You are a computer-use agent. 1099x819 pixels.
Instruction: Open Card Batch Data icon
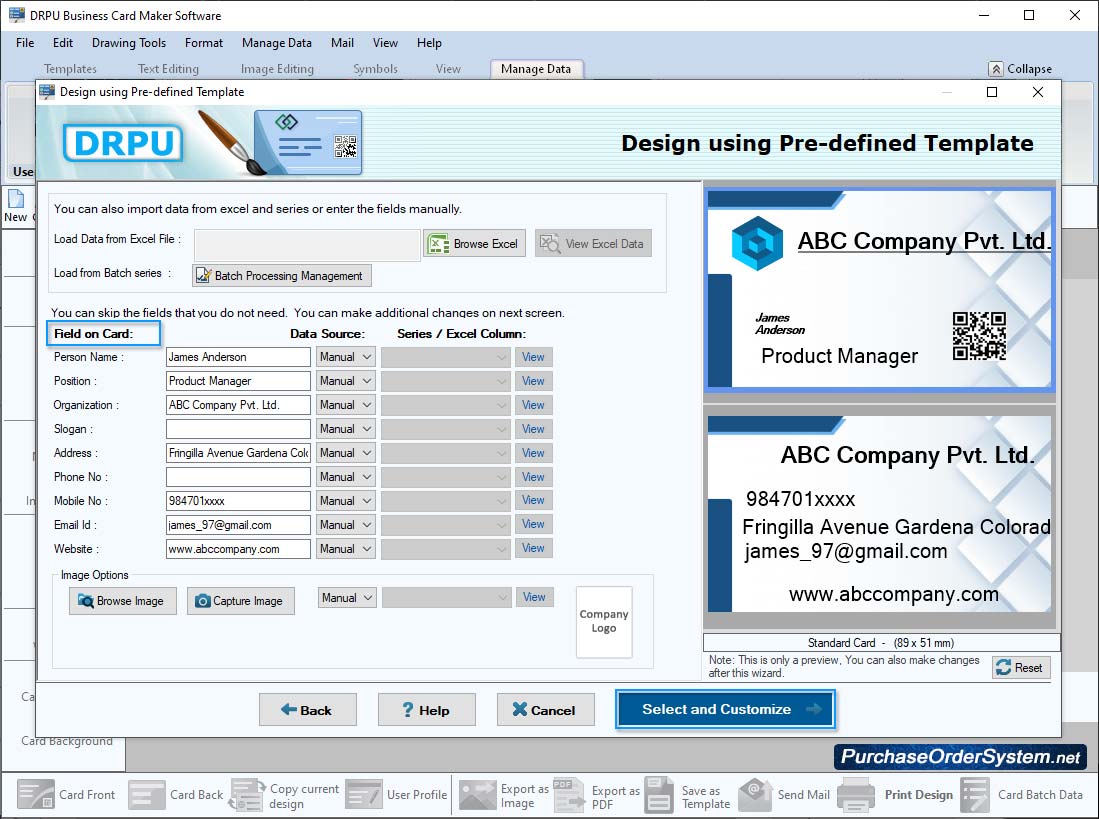click(x=974, y=794)
